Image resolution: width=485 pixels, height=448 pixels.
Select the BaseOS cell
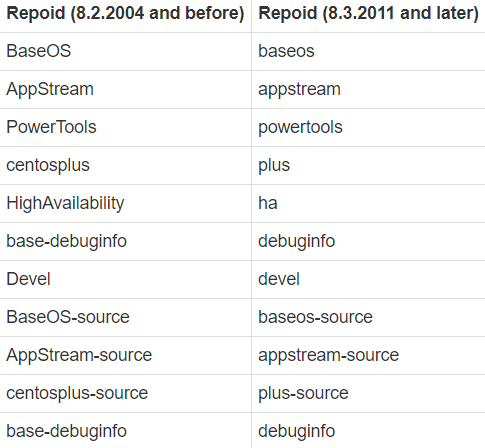pos(125,51)
